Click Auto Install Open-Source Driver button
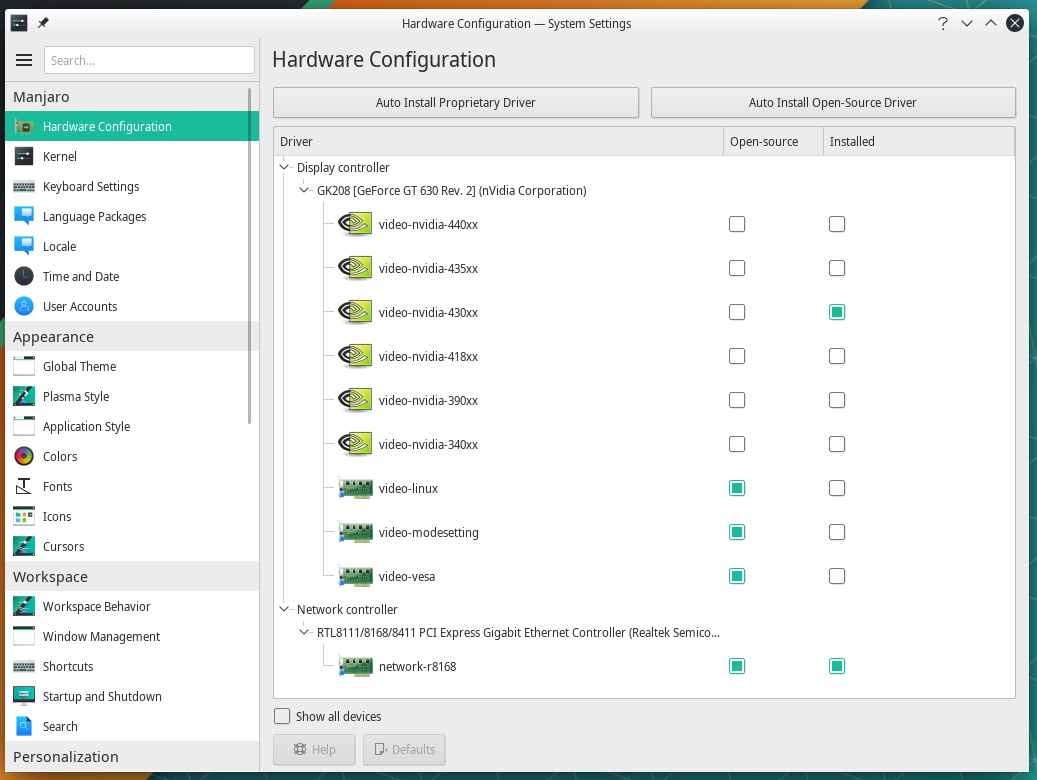This screenshot has height=780, width=1037. click(833, 103)
